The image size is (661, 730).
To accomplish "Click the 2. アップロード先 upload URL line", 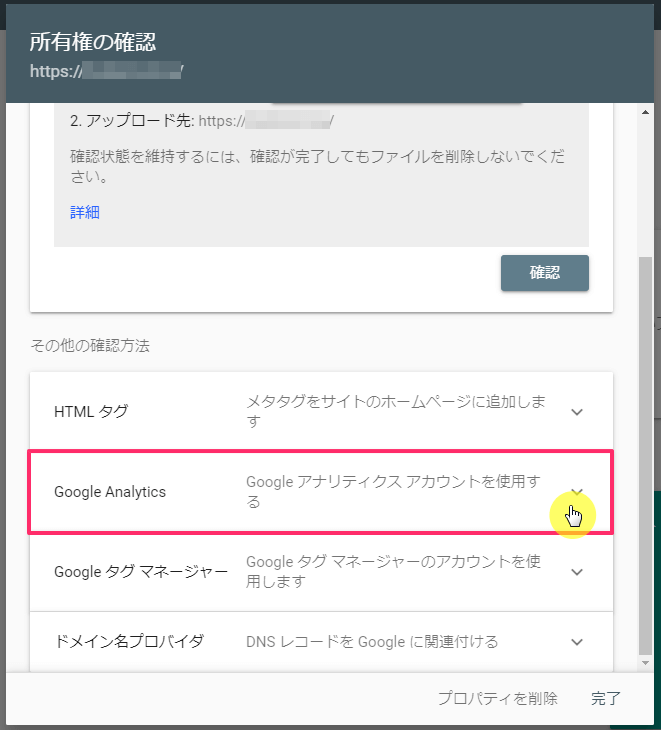I will click(202, 121).
